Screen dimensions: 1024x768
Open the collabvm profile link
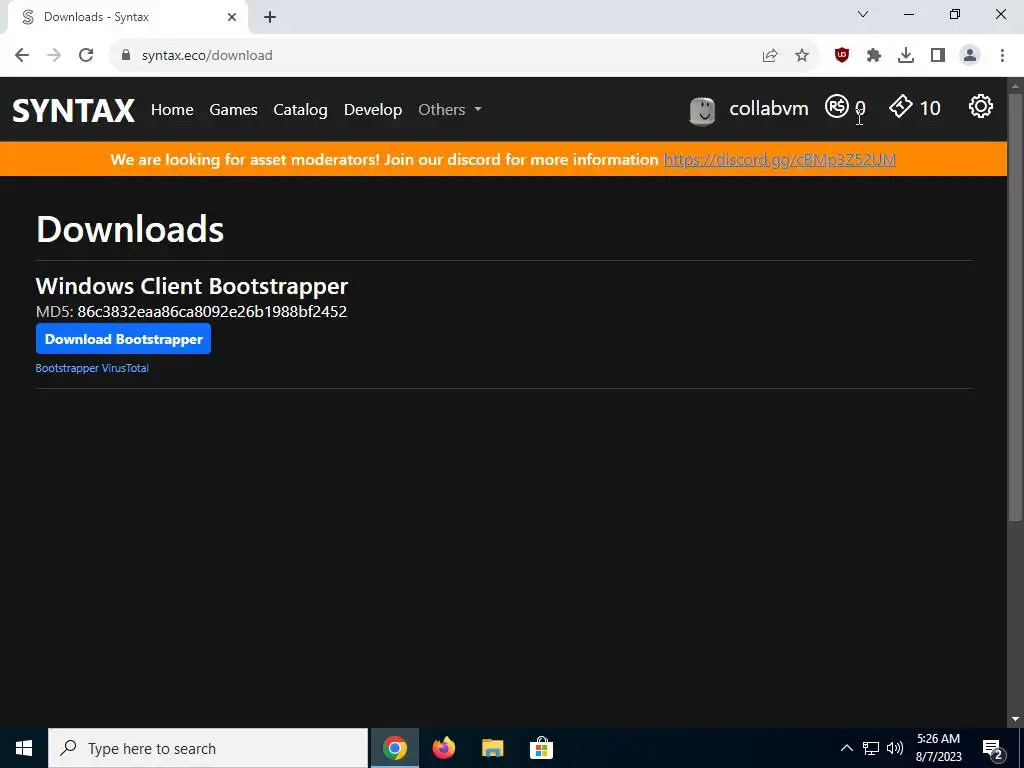click(x=769, y=108)
